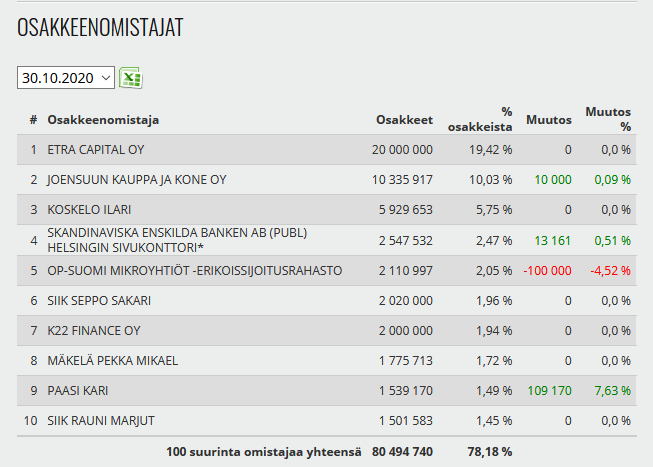This screenshot has width=653, height=467.
Task: Click the Muutos % column header
Action: [x=608, y=120]
